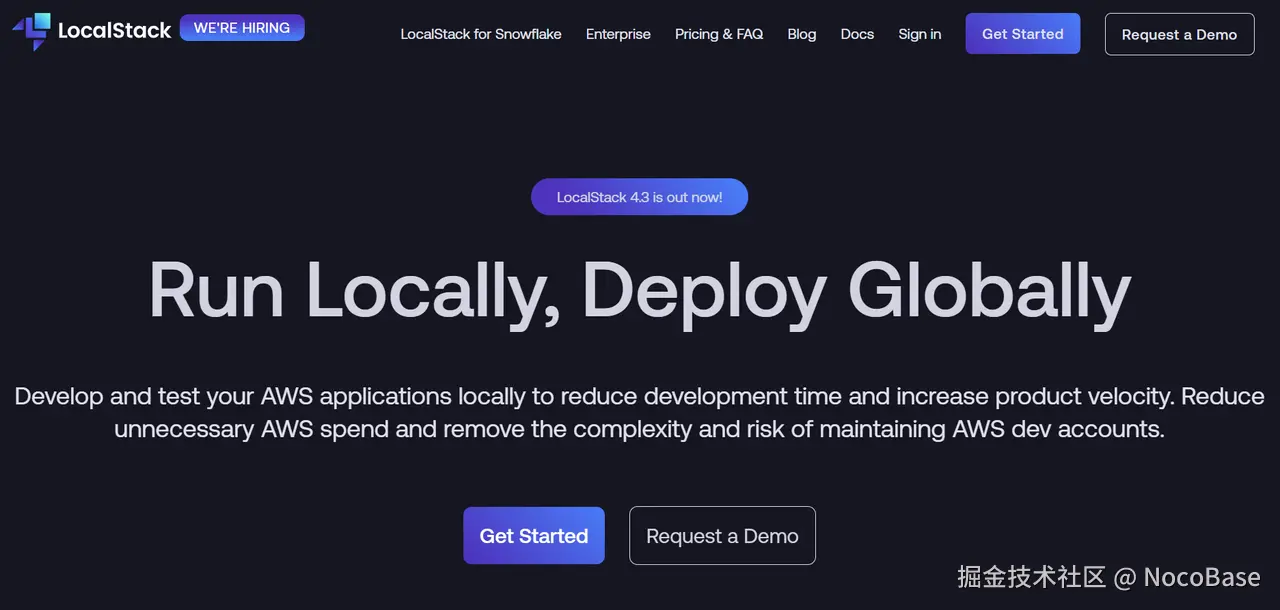Click the NocoBase watermark text

1107,577
